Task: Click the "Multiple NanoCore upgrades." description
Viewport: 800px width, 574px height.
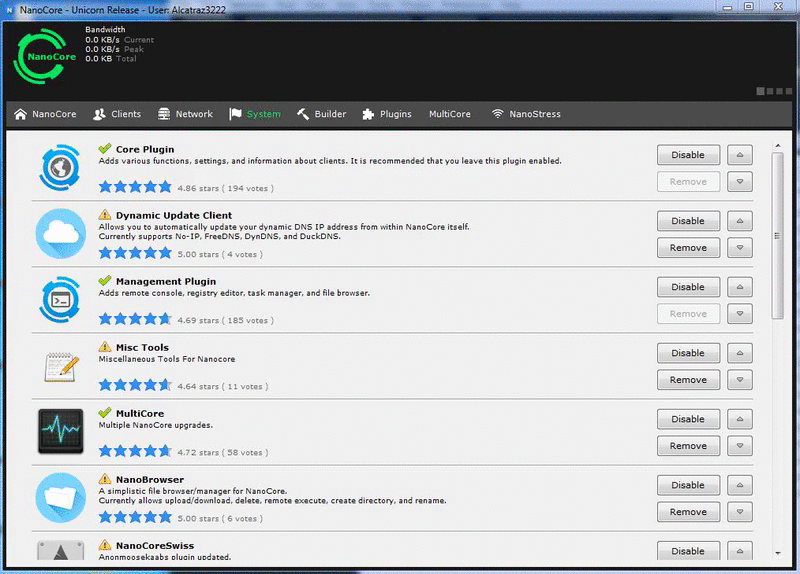Action: [x=156, y=425]
